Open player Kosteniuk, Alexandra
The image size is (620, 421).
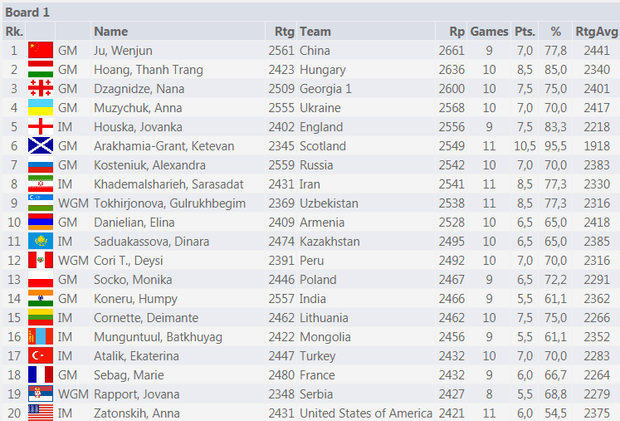[x=152, y=165]
